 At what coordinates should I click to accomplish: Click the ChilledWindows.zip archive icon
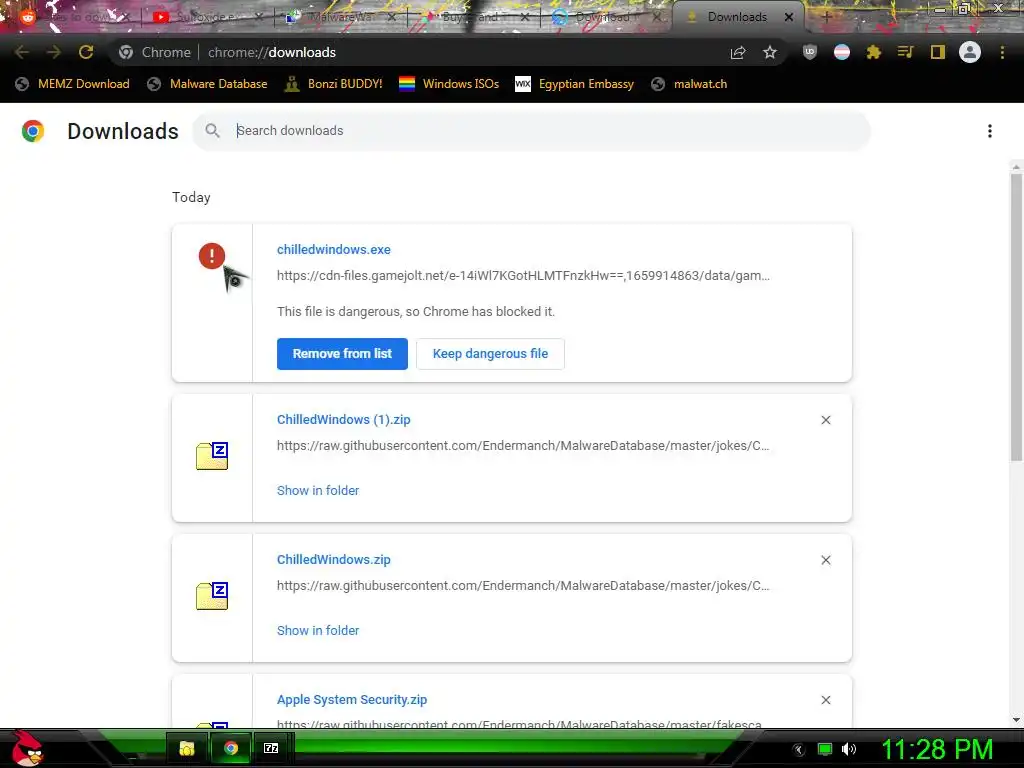[212, 596]
